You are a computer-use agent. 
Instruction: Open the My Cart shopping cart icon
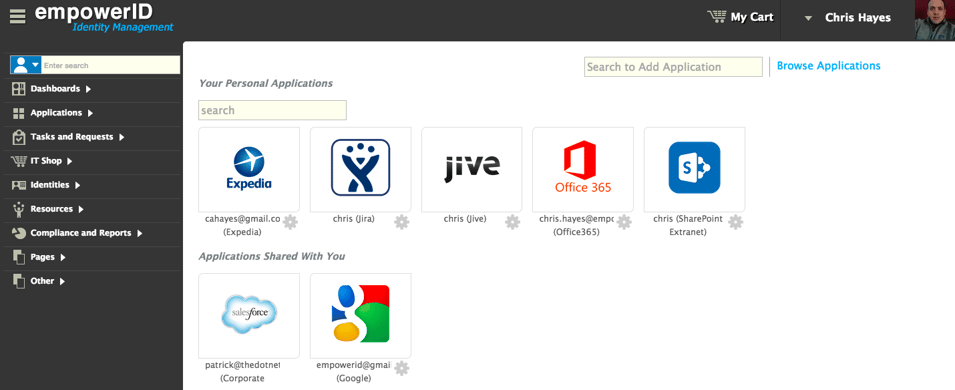tap(717, 16)
